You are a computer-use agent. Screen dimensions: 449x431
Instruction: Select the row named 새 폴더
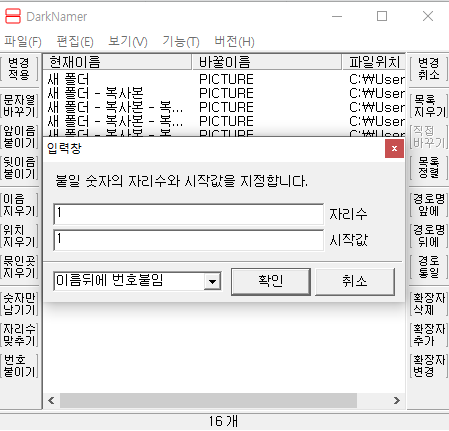pos(224,79)
